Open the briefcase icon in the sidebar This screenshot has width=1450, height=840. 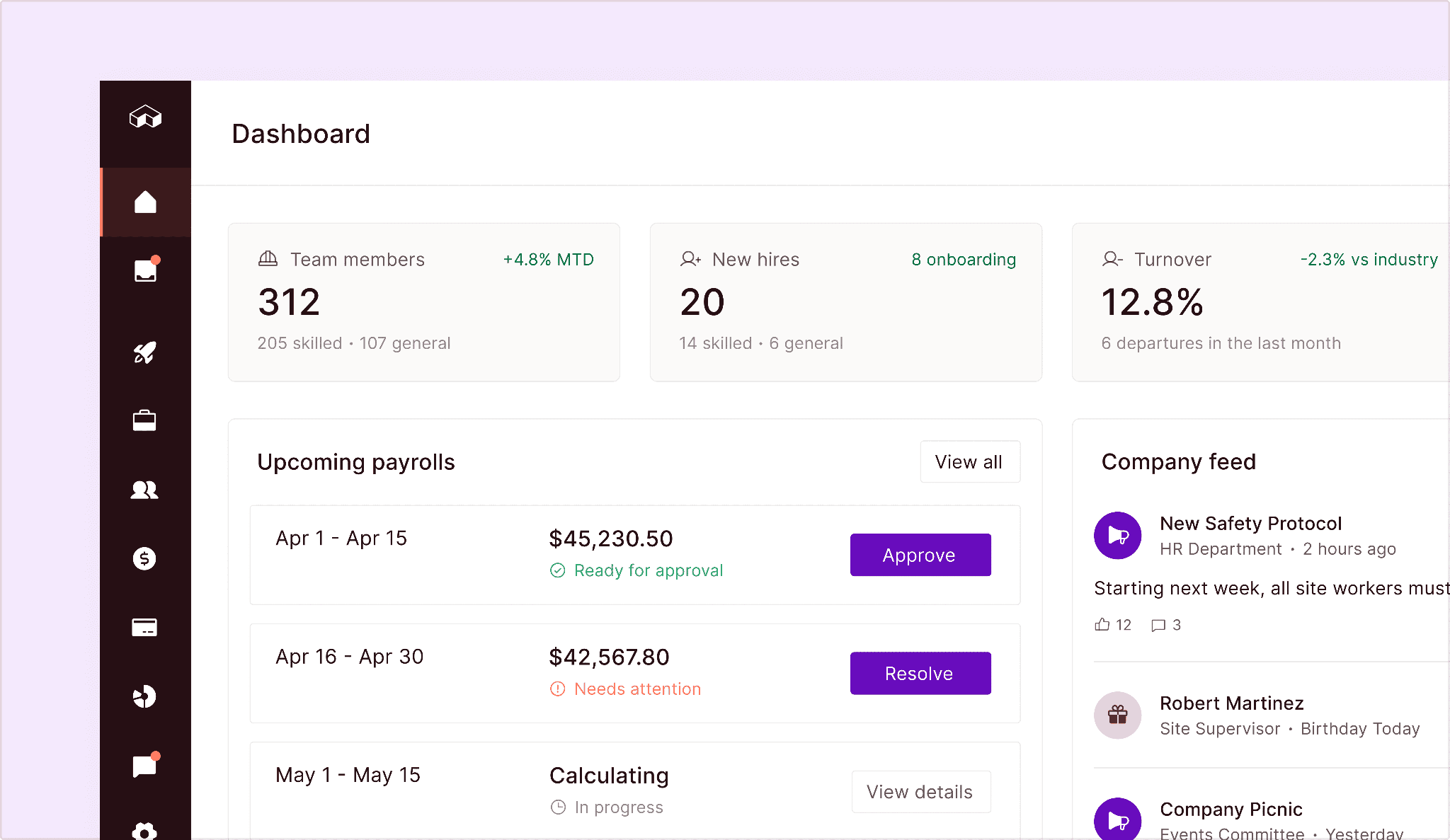click(144, 420)
